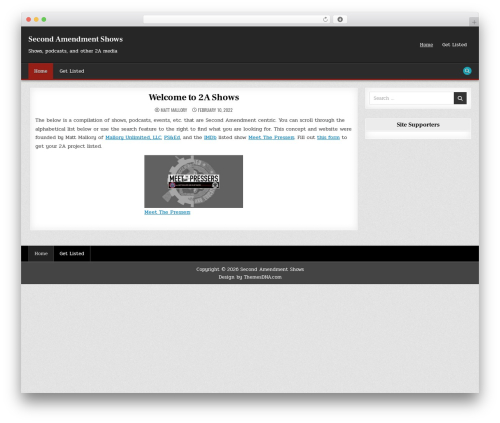
Task: Add a new browser tab with plus button
Action: (474, 22)
